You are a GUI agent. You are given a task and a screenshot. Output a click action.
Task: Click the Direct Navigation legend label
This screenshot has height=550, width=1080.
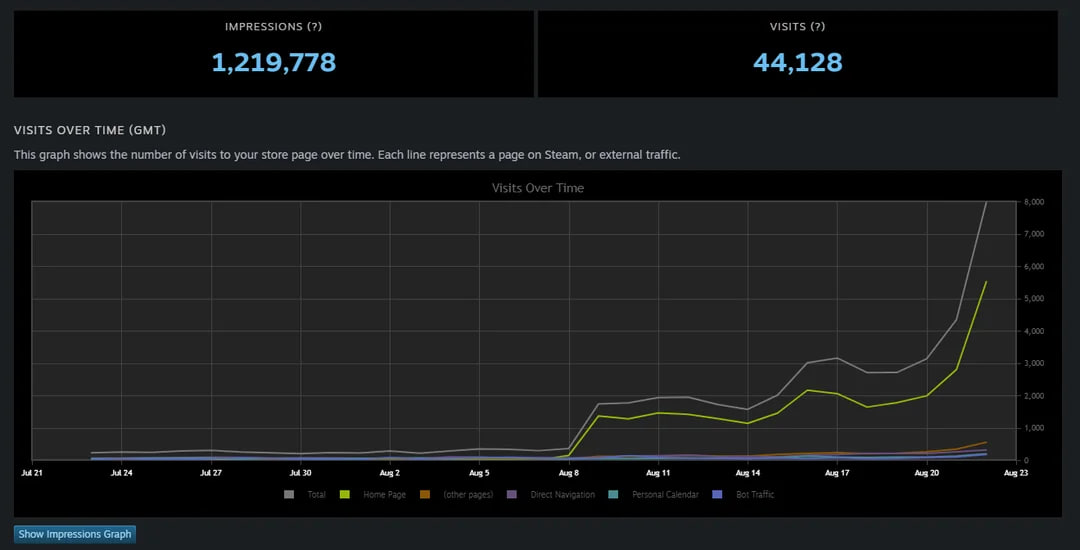563,494
